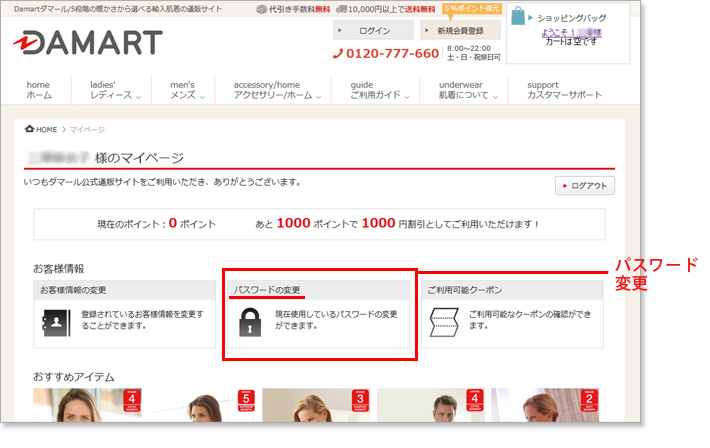Click the ログアウト button
Image resolution: width=710 pixels, height=448 pixels.
[585, 186]
